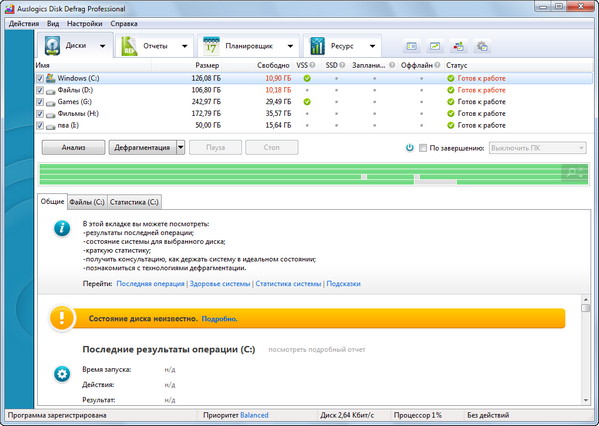The width and height of the screenshot is (599, 426).
Task: Click the Подробно link in orange banner
Action: coord(219,319)
